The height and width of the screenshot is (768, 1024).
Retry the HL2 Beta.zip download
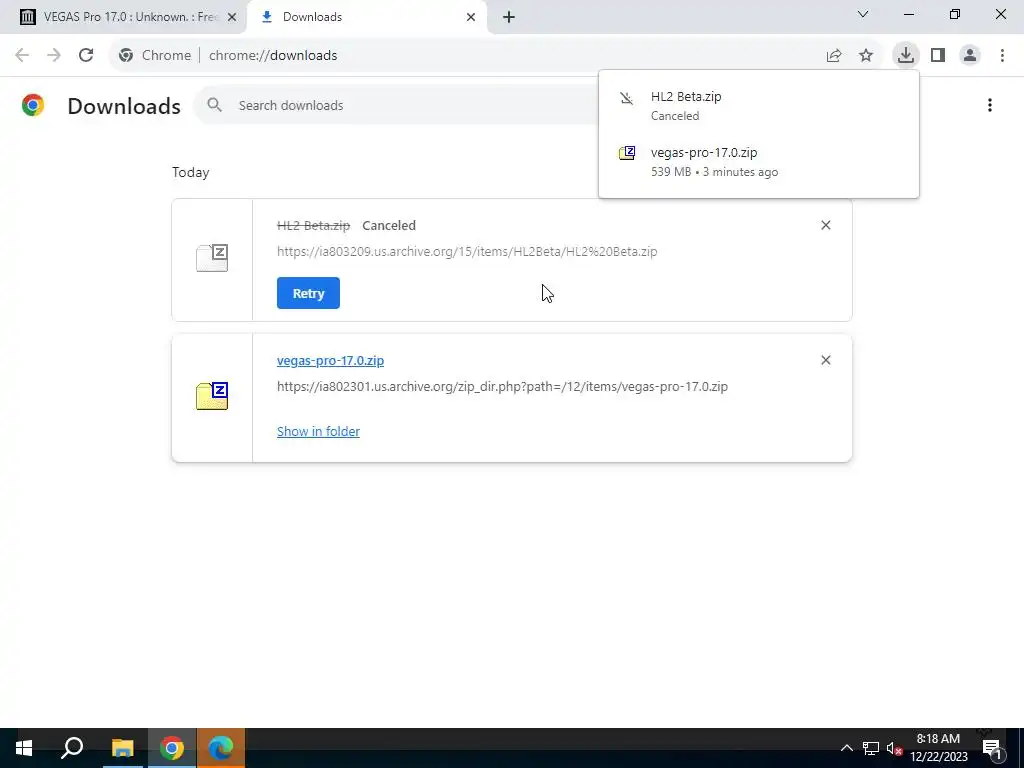(308, 293)
